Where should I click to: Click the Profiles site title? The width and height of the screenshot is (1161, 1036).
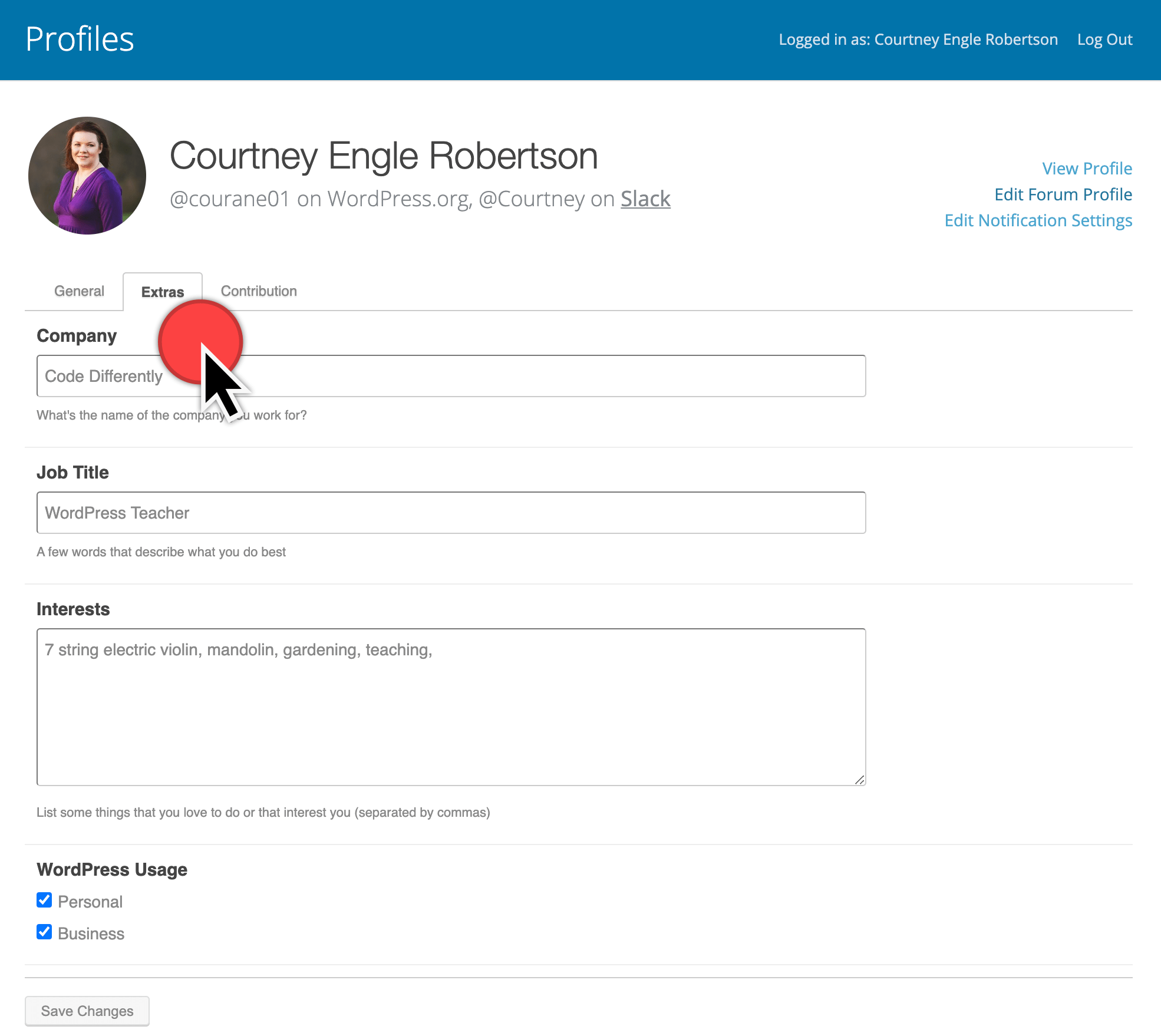80,39
